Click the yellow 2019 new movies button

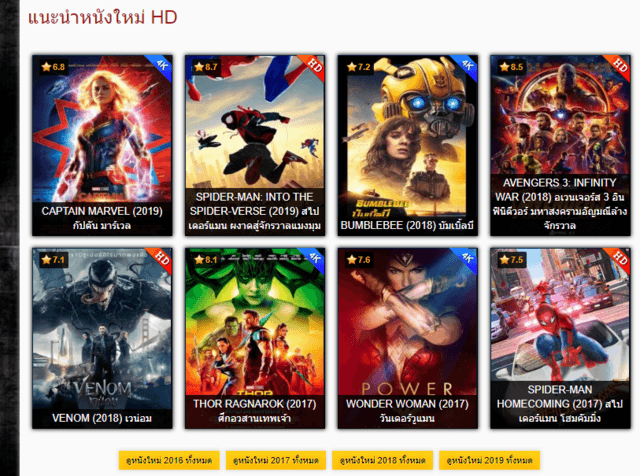pyautogui.click(x=489, y=460)
